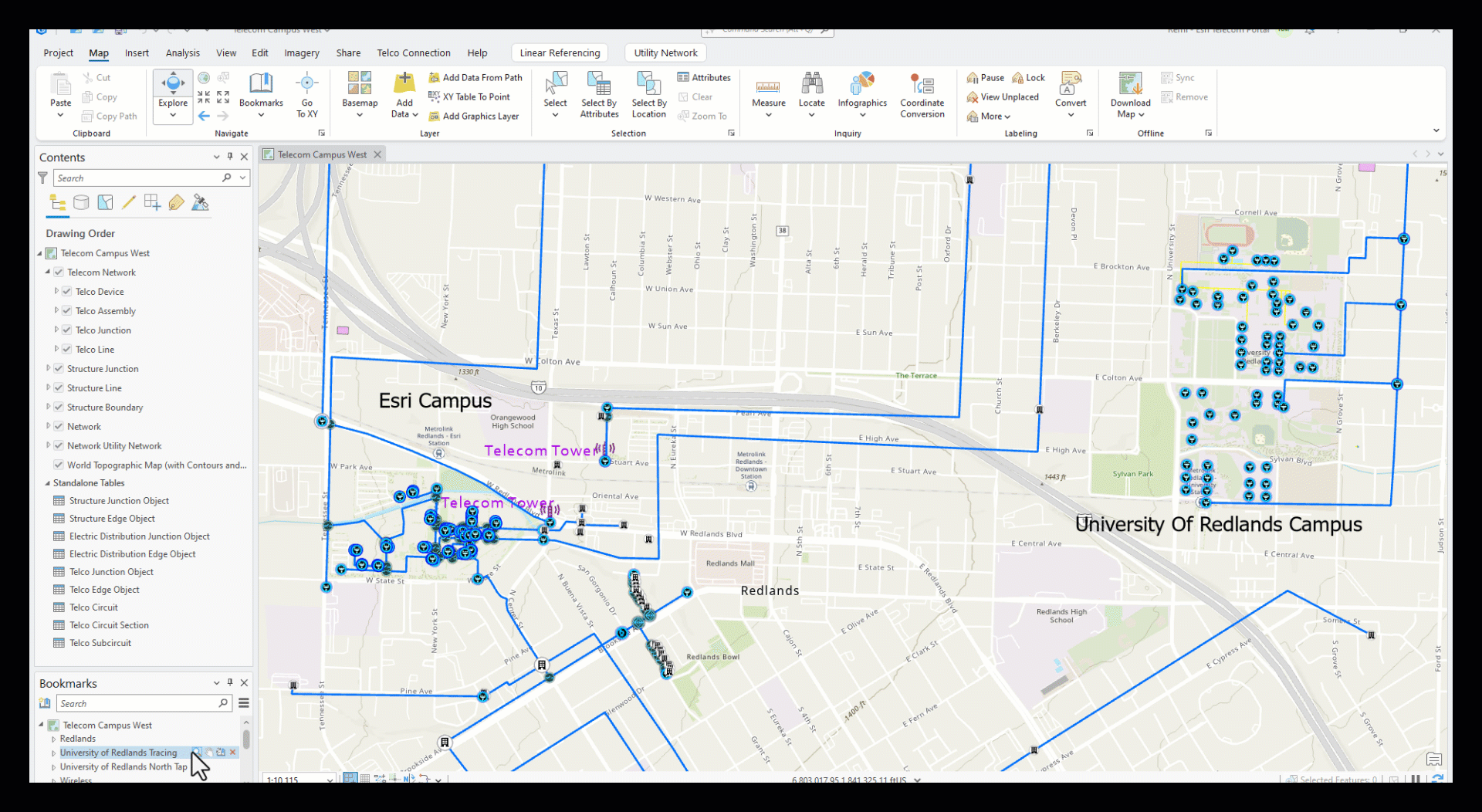
Task: Toggle World Topographic Map layer checkbox
Action: coord(59,465)
